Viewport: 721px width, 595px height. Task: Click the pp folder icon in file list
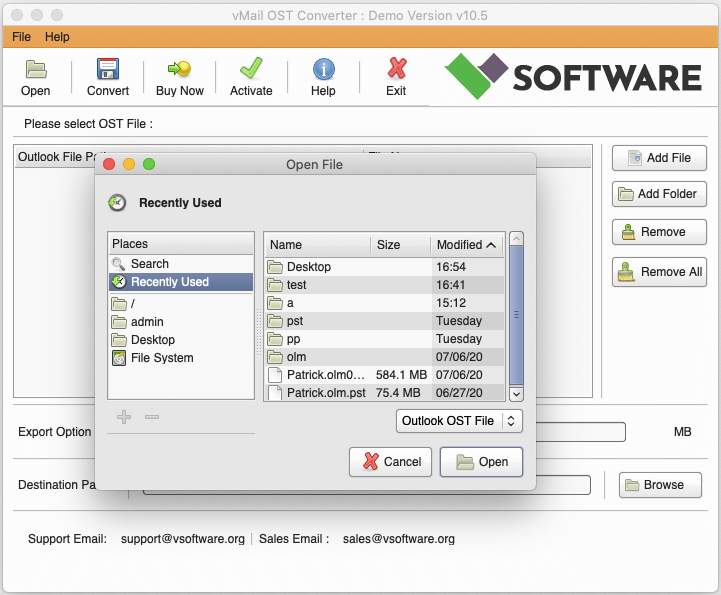coord(275,339)
